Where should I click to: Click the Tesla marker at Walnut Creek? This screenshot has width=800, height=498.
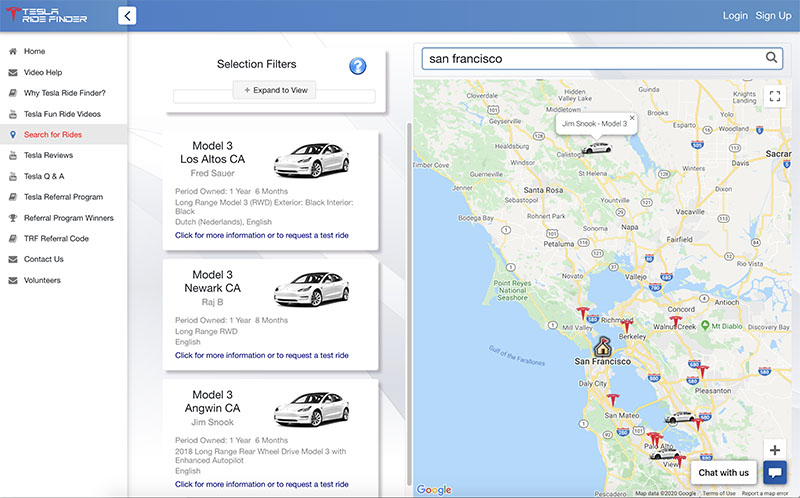click(x=676, y=322)
